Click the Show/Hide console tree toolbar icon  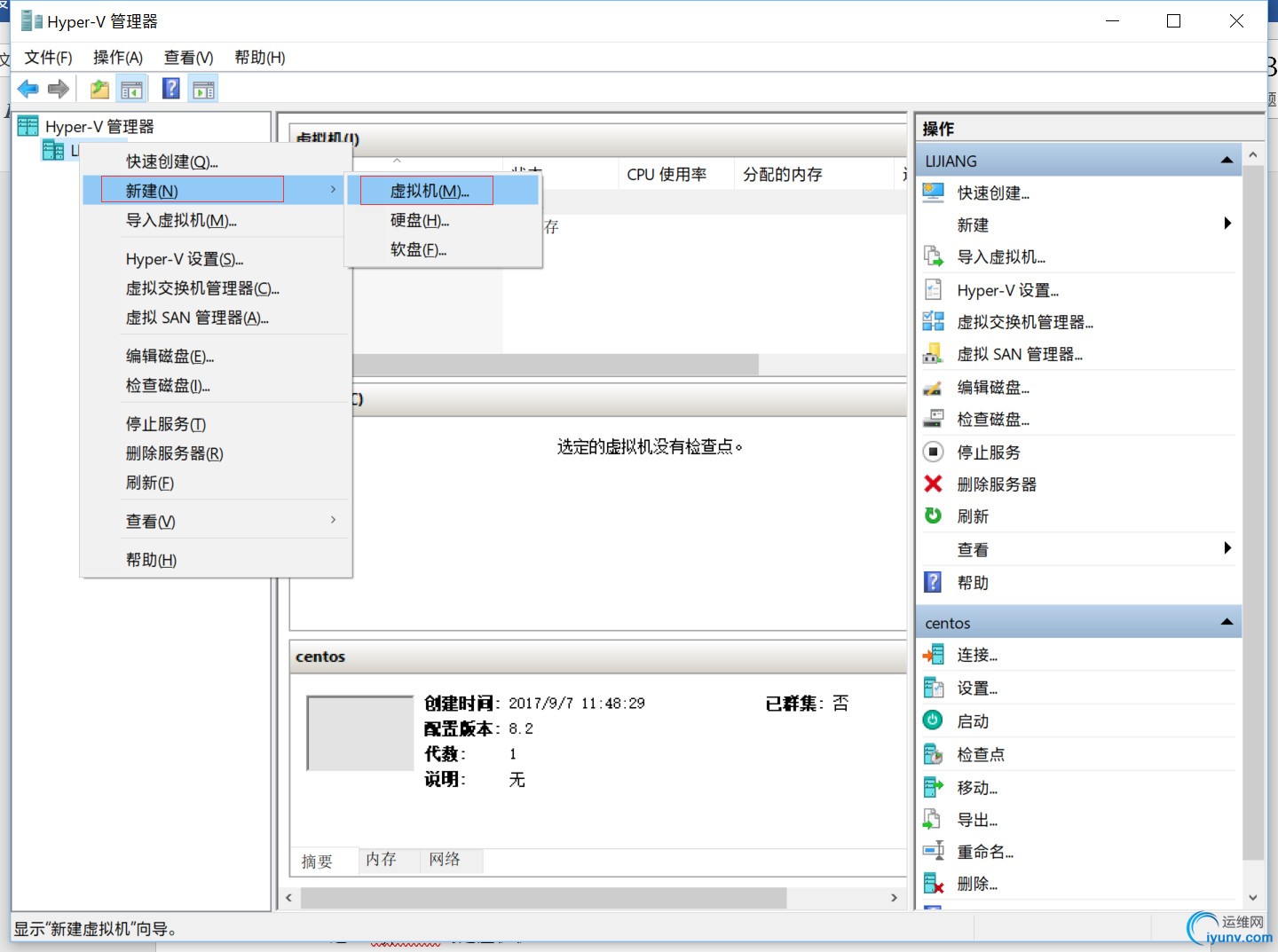pyautogui.click(x=131, y=89)
